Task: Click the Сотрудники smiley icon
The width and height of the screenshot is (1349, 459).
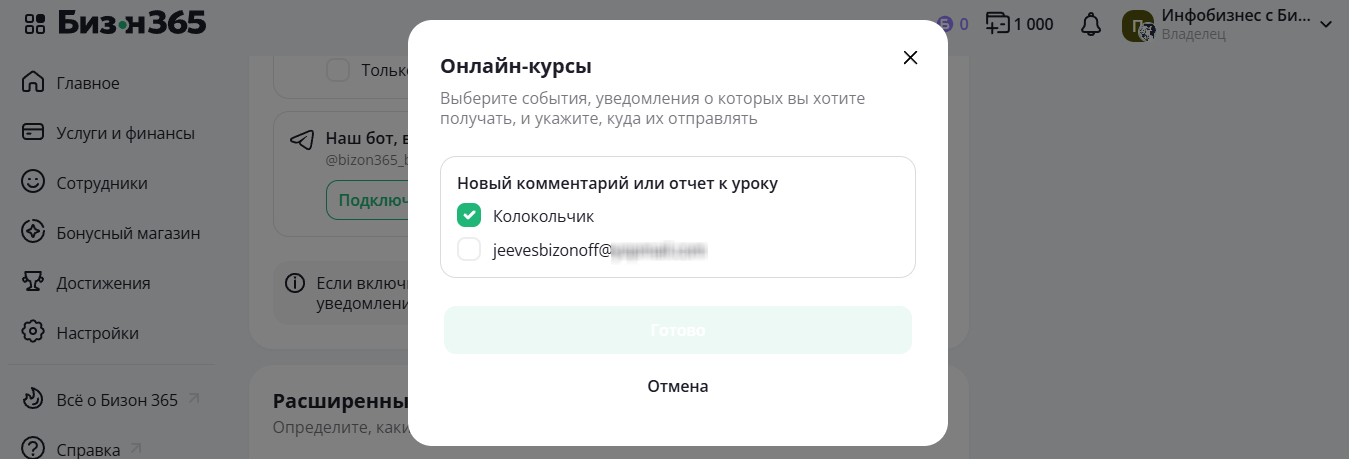Action: coord(33,182)
